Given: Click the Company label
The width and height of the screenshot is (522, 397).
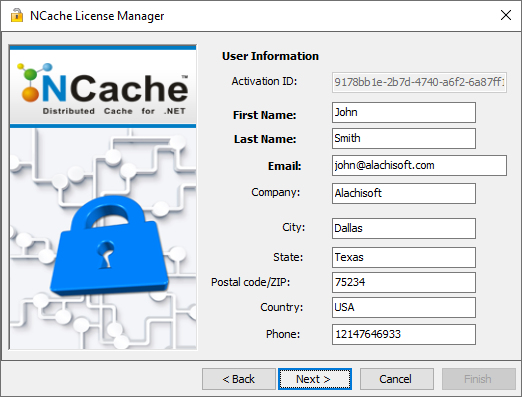Looking at the screenshot, I should [276, 192].
